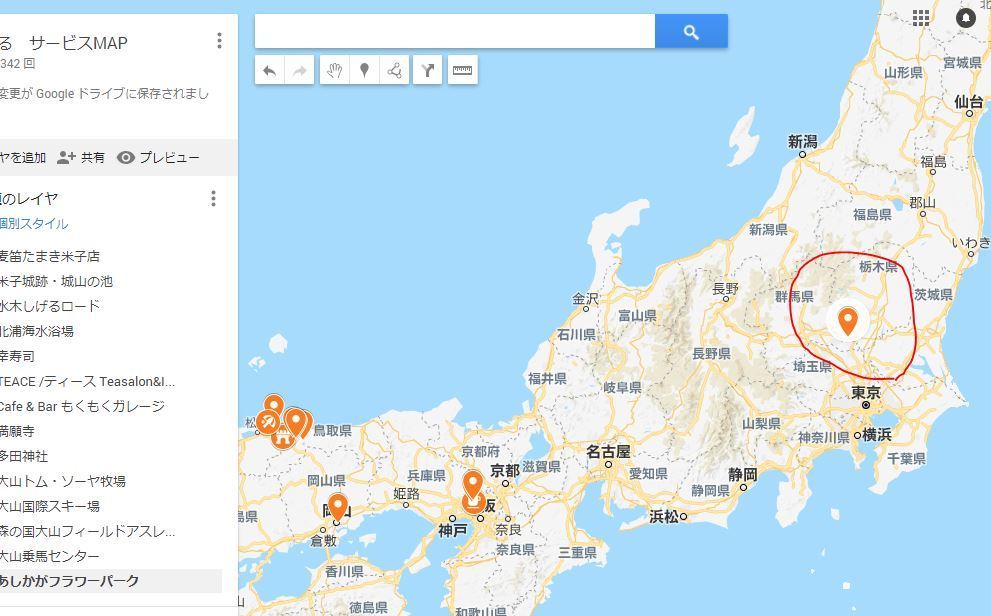This screenshot has height=616, width=991.
Task: Open layer options three-dot menu
Action: [214, 198]
